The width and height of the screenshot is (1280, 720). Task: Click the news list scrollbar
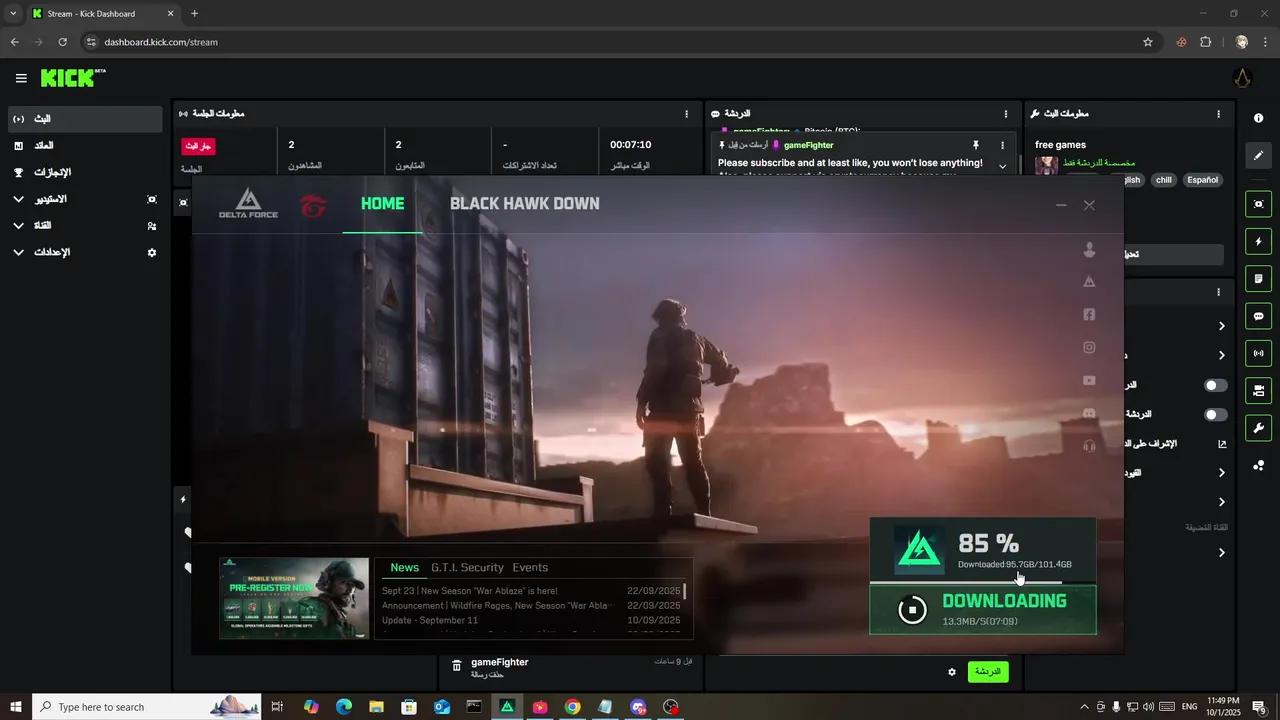(x=685, y=592)
